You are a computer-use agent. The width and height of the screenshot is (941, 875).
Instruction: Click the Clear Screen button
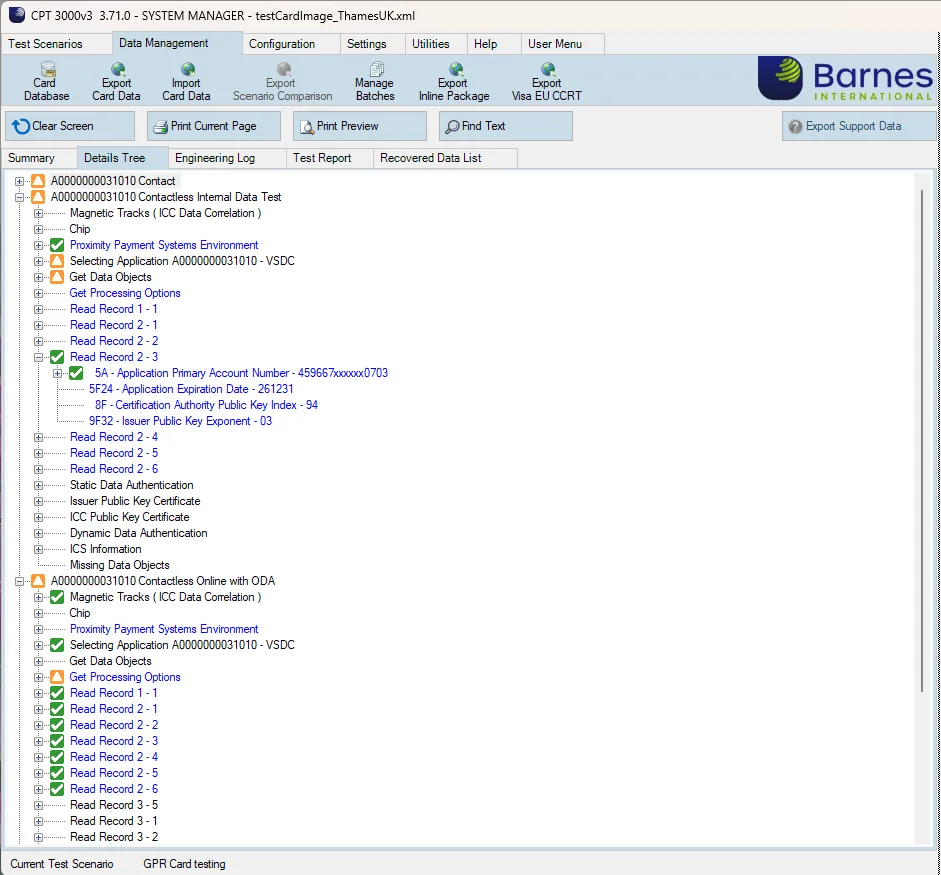pos(70,126)
